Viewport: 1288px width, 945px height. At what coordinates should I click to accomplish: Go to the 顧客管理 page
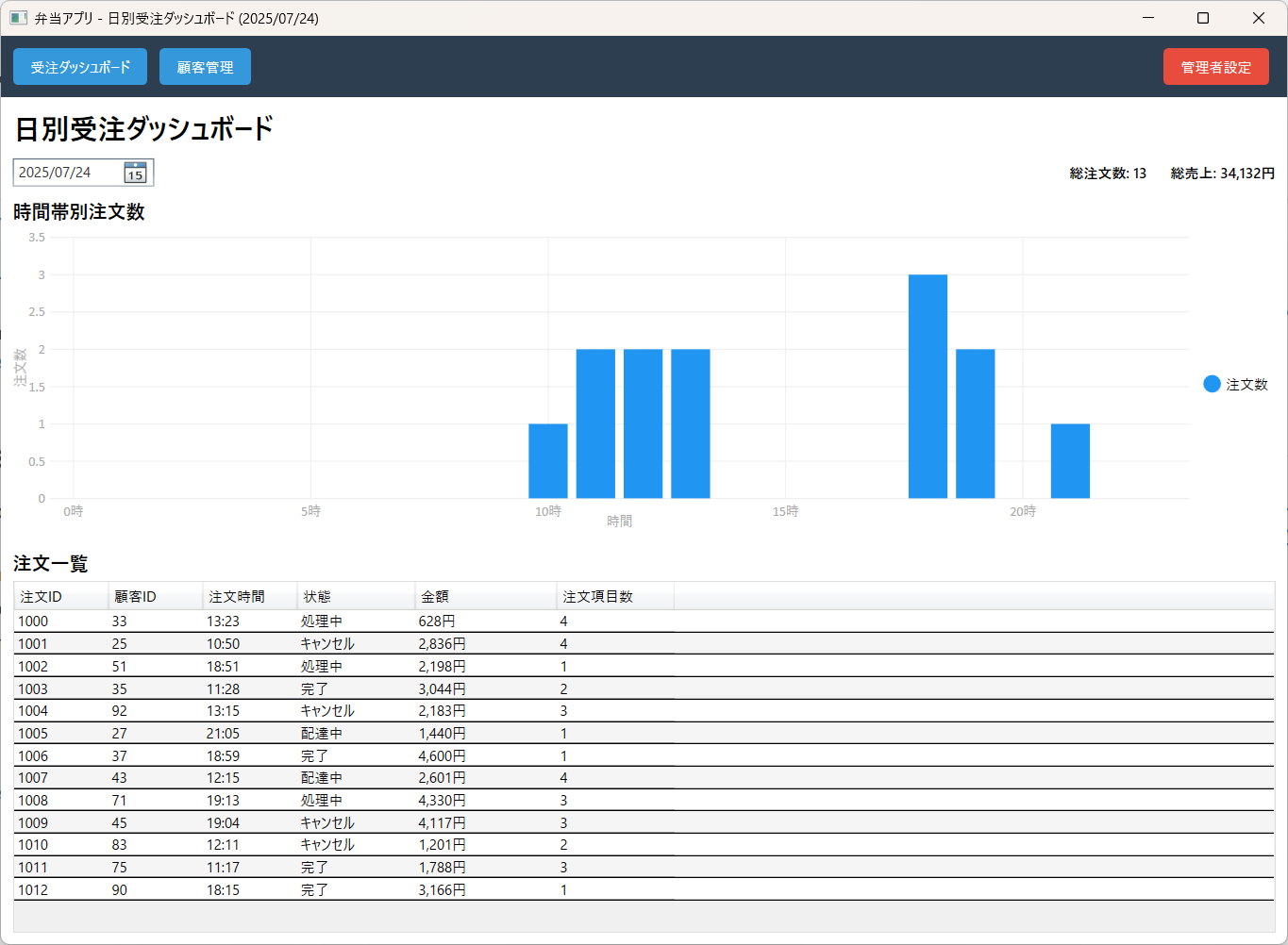(x=205, y=67)
